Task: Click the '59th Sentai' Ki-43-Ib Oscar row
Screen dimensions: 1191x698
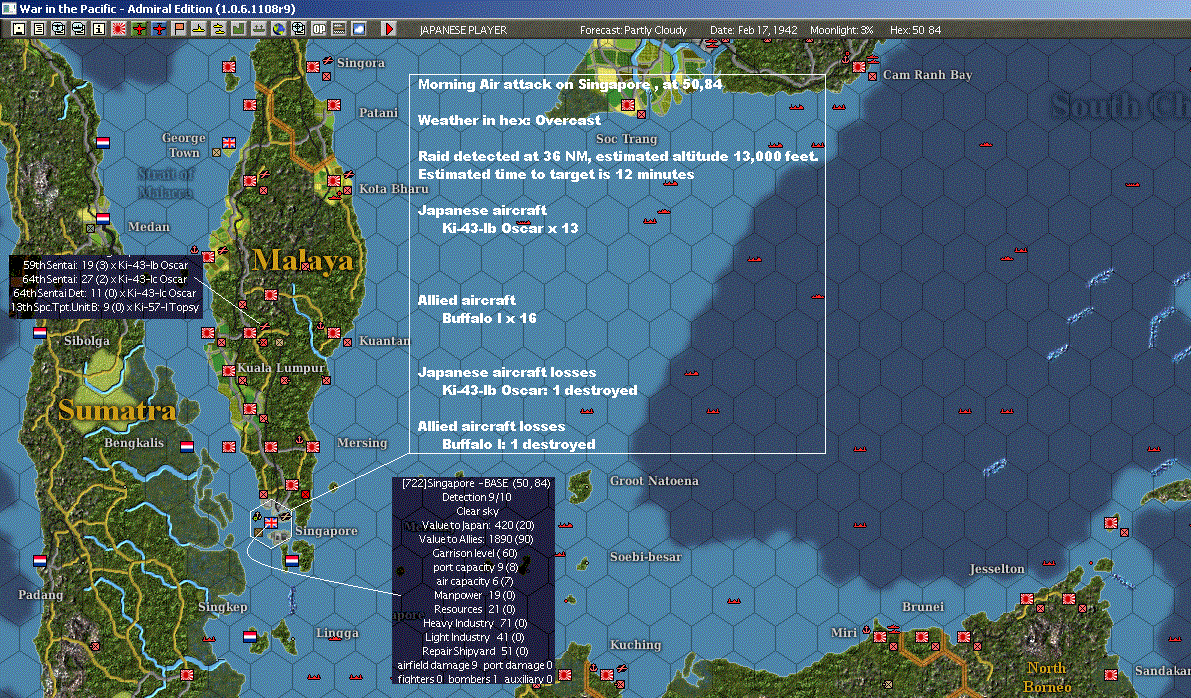Action: coord(106,265)
